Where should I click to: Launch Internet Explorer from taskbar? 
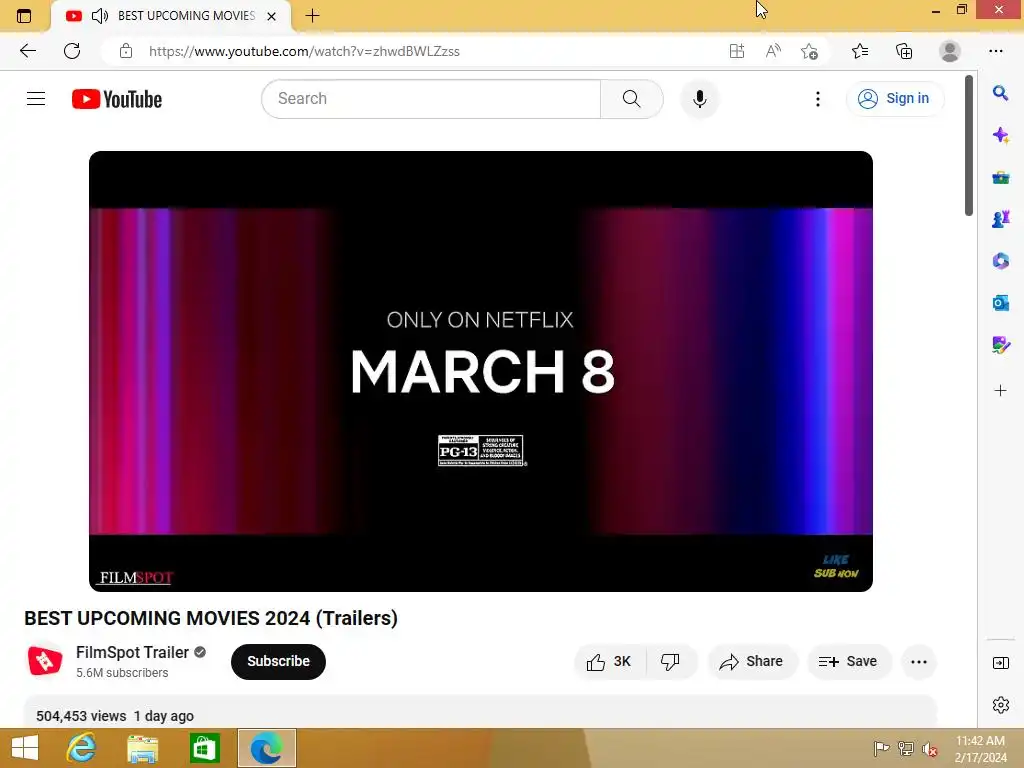82,748
